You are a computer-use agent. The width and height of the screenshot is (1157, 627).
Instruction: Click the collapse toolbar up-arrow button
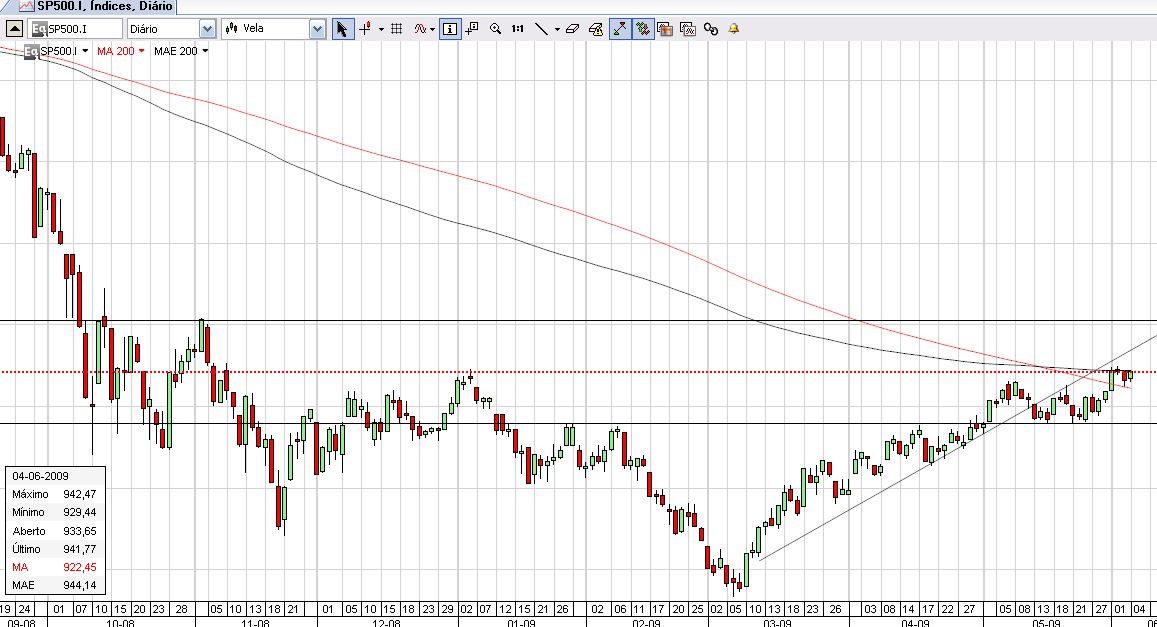14,29
